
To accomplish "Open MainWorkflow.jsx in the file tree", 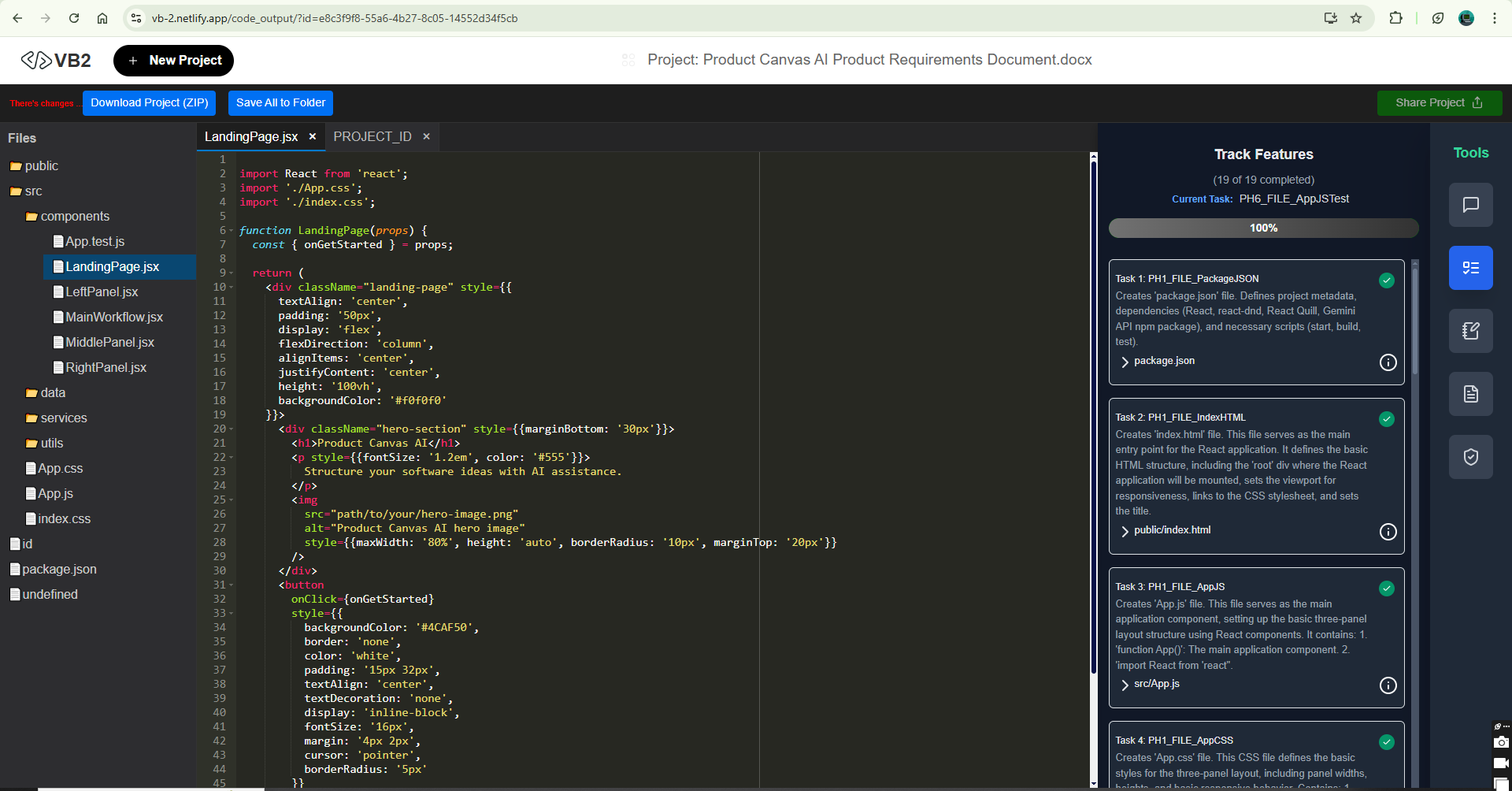I will 114,317.
